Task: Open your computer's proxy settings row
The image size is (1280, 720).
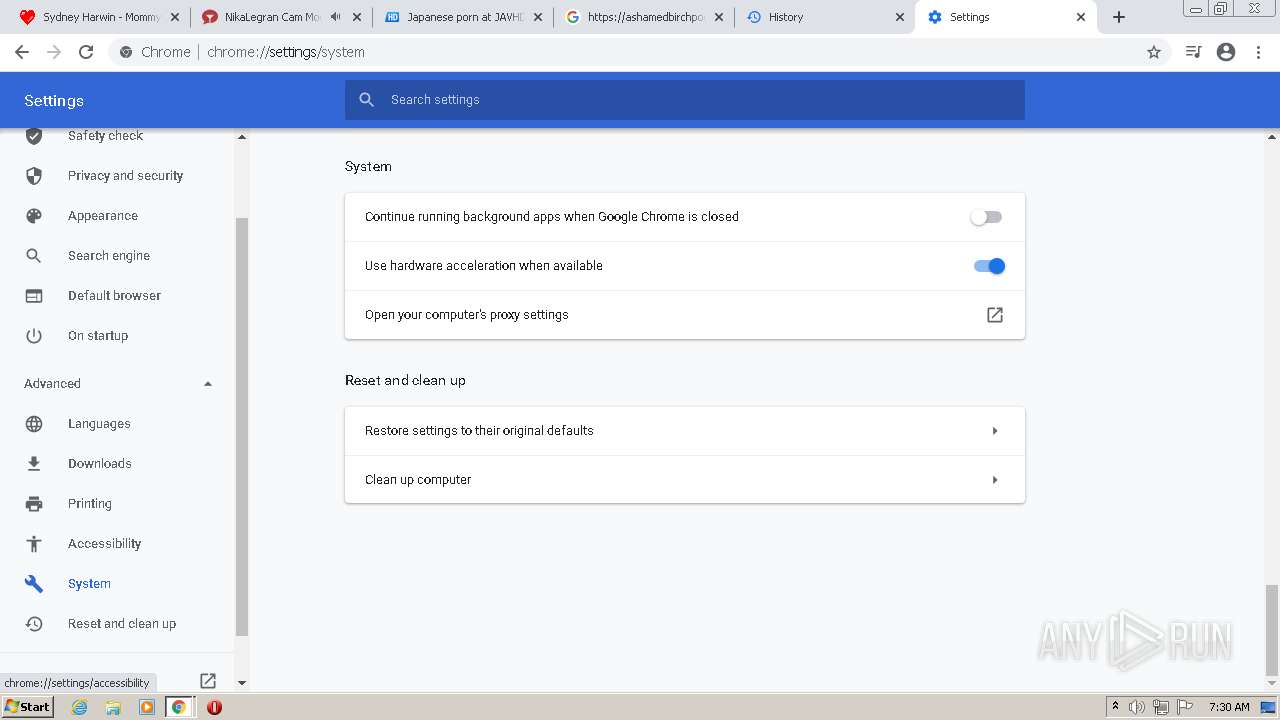Action: click(x=685, y=315)
